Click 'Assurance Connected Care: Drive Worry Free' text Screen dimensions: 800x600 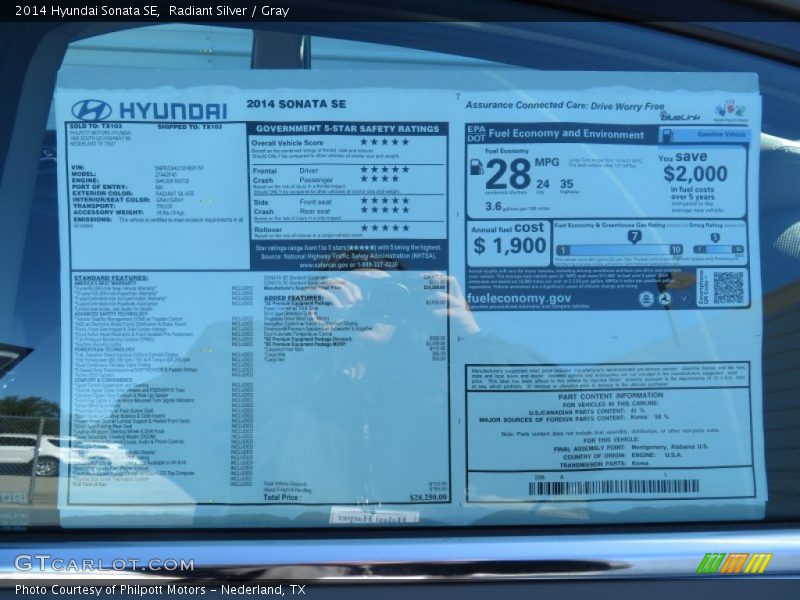click(565, 106)
